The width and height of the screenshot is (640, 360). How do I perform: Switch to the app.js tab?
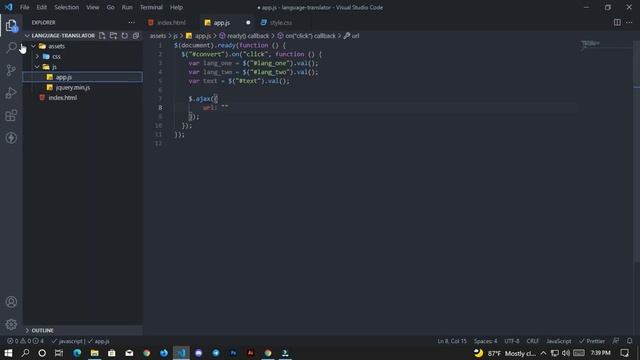(x=222, y=23)
